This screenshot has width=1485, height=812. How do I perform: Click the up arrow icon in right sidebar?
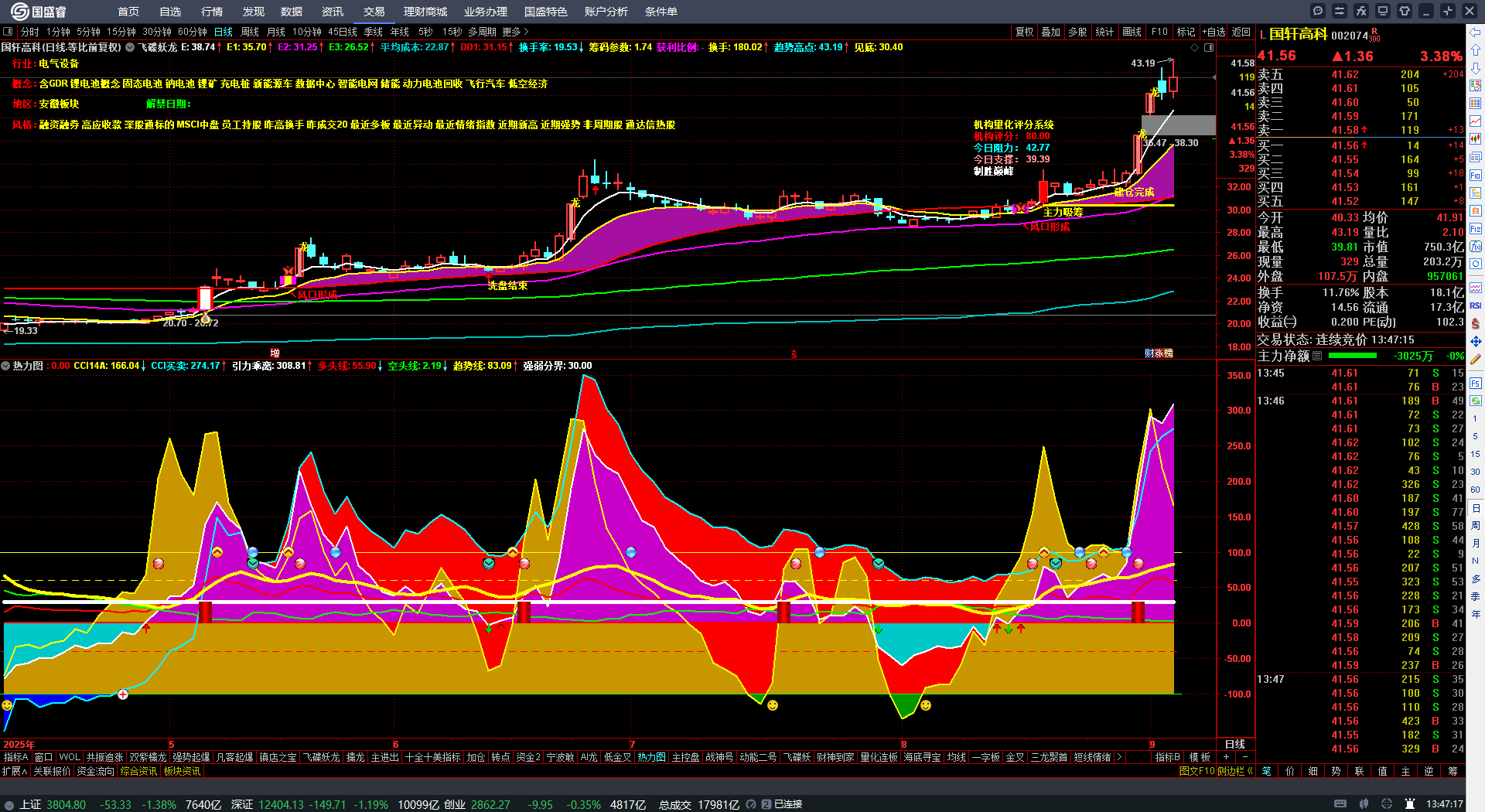1476,50
